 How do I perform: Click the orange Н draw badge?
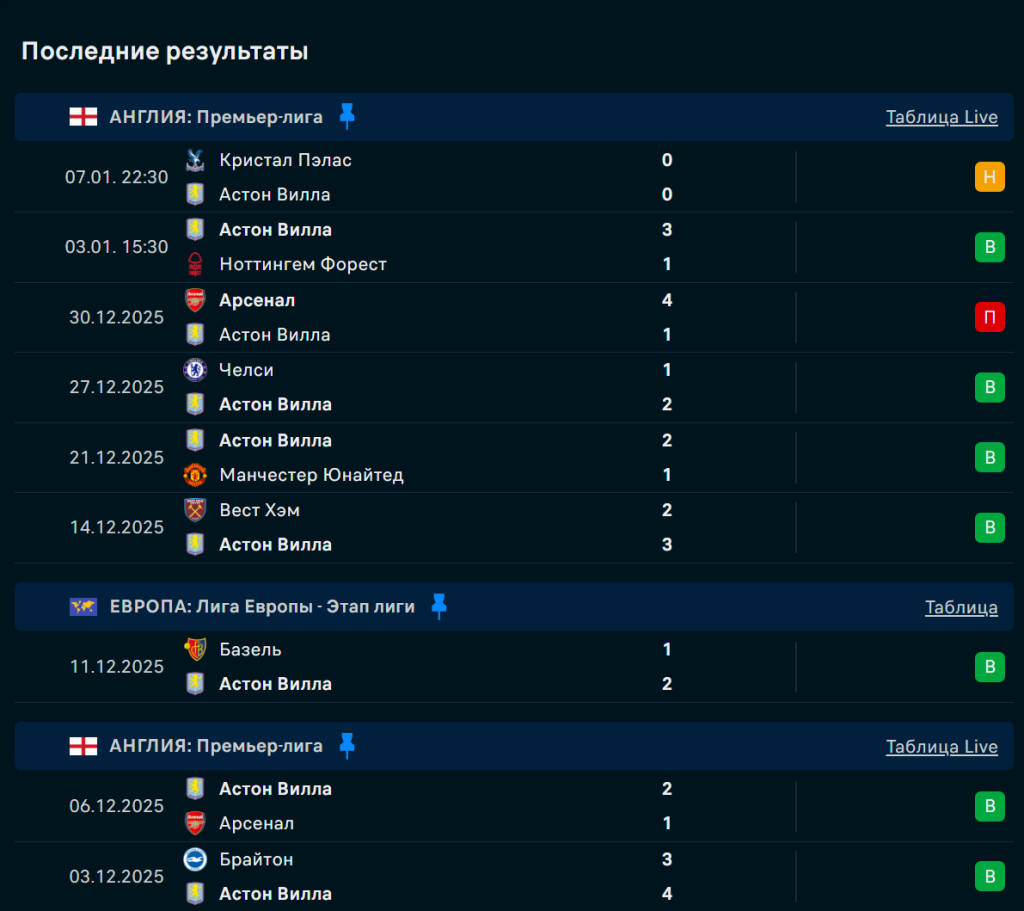989,177
